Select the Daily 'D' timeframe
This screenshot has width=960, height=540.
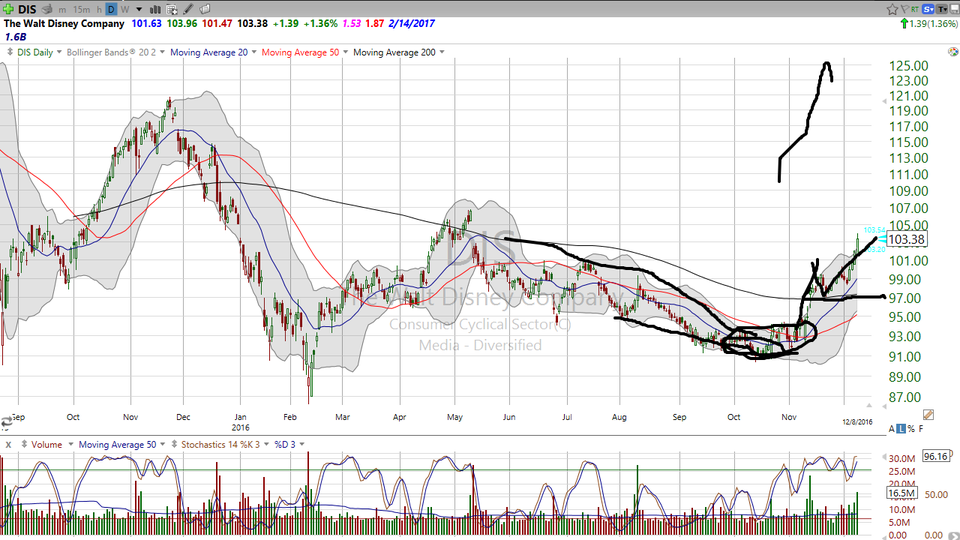(x=111, y=9)
